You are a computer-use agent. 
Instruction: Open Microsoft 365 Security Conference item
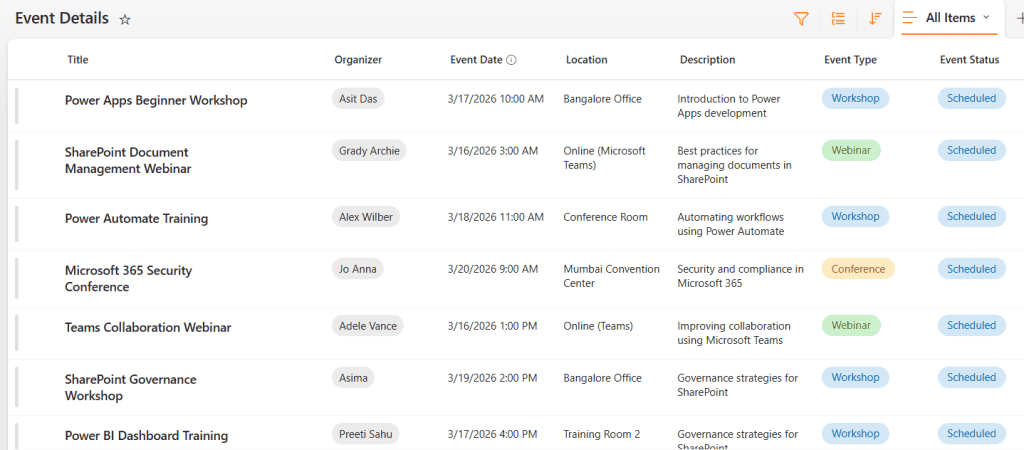tap(129, 278)
